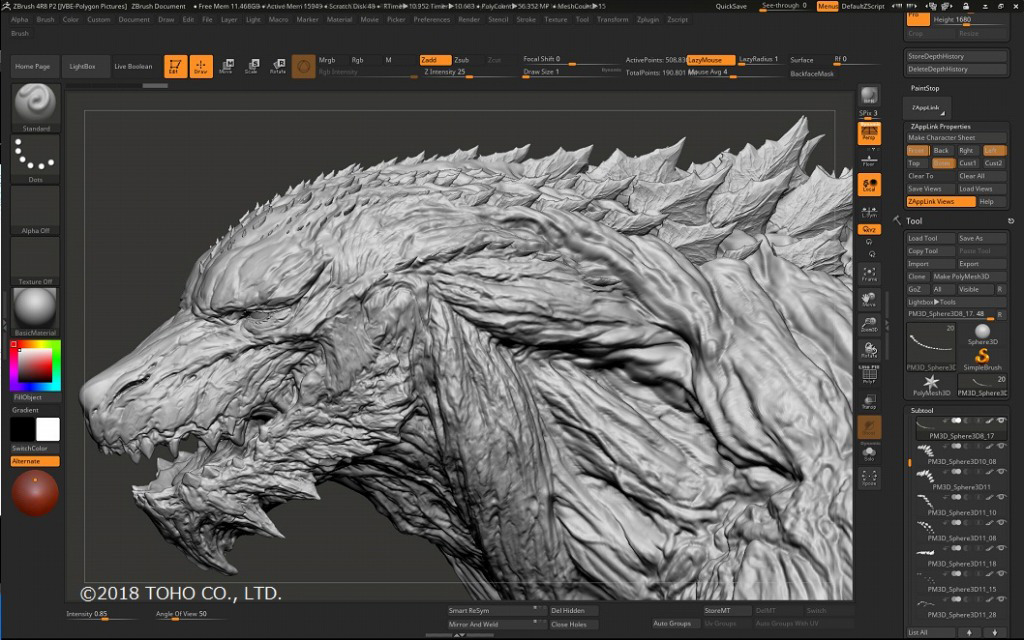This screenshot has height=640, width=1024.
Task: Open the current tool PM3D_Sphere3D thumbnail picker
Action: 931,347
